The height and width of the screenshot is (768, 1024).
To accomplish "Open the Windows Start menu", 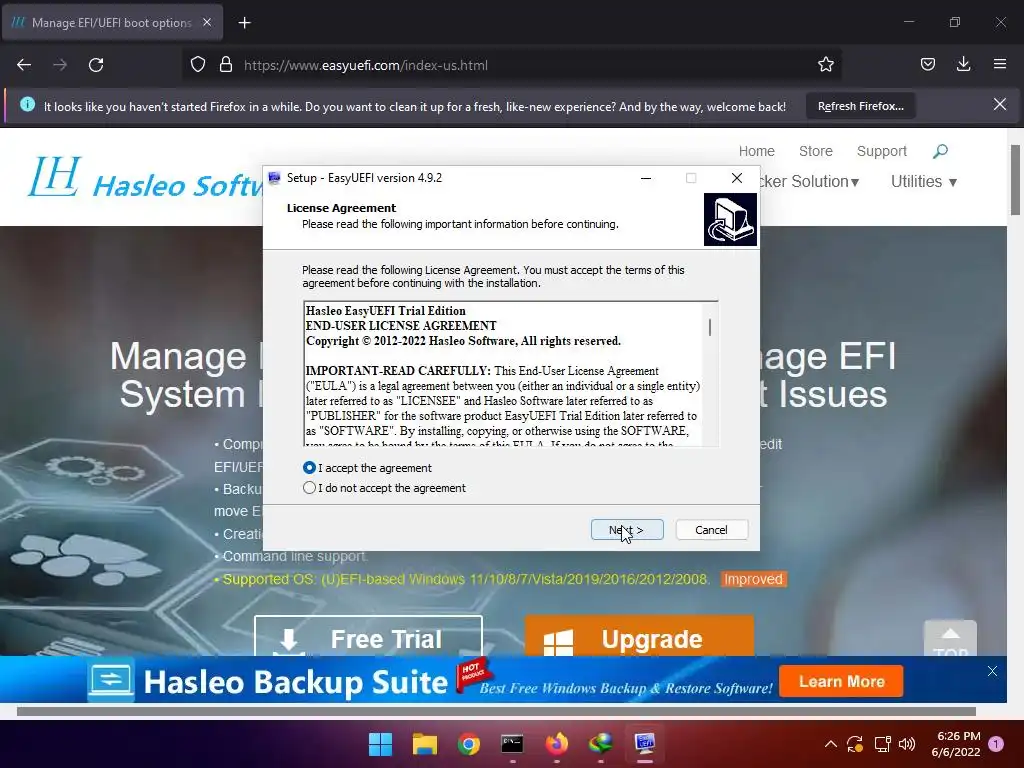I will tap(380, 744).
